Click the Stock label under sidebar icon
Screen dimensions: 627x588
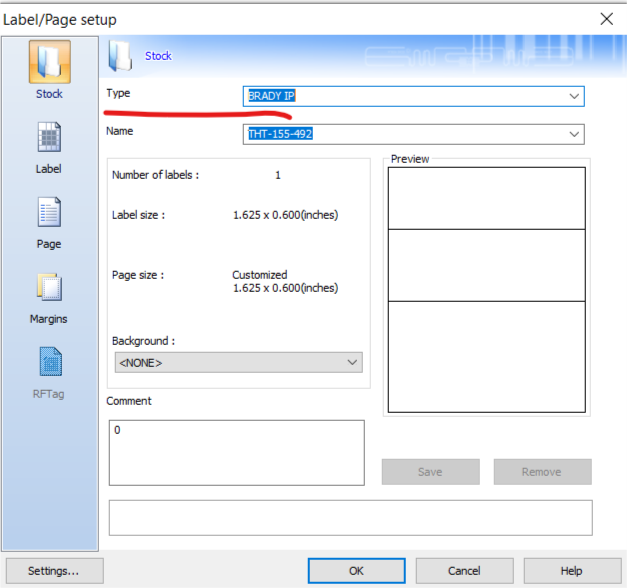(49, 94)
